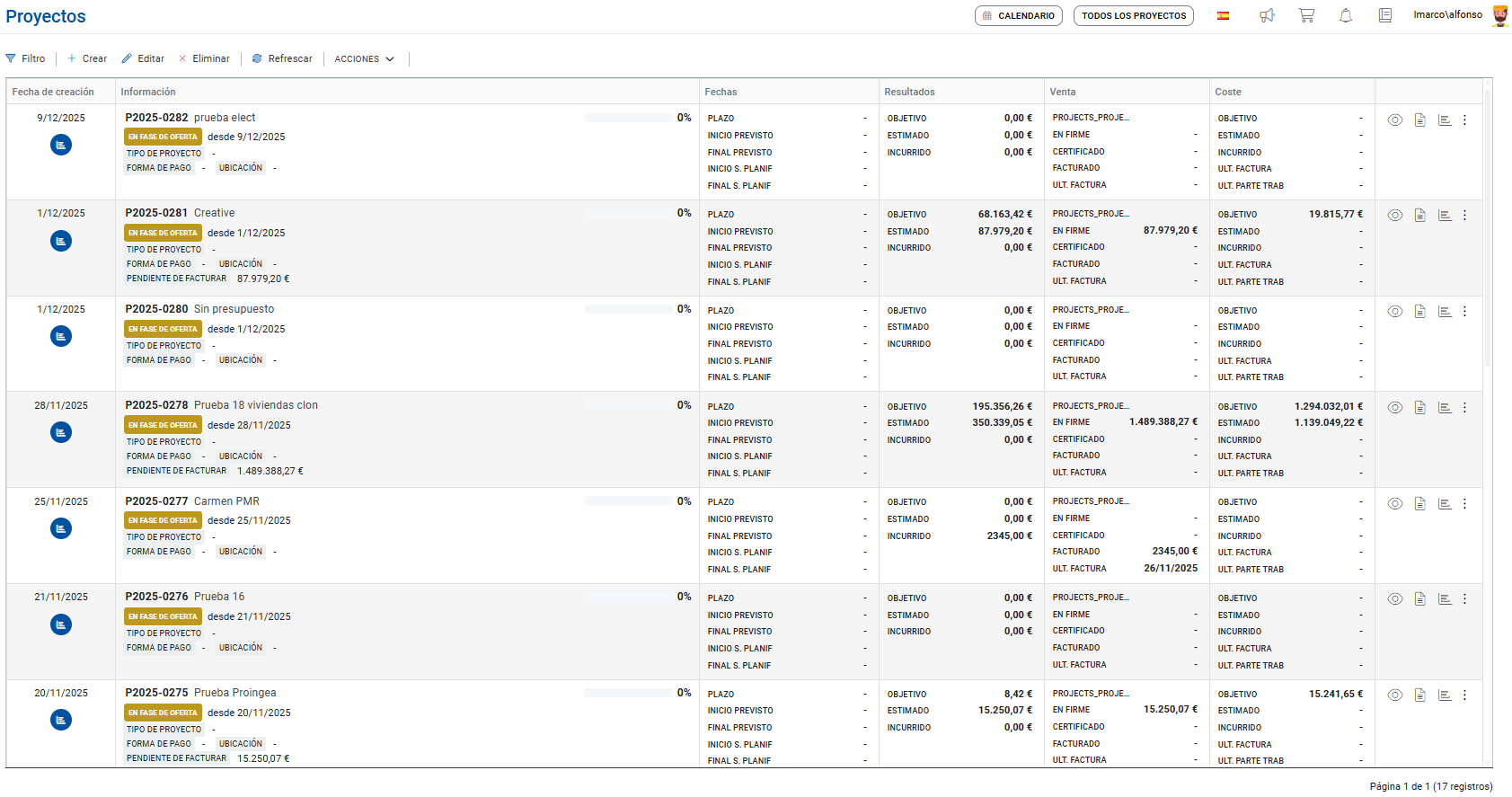The image size is (1512, 797).
Task: Click eye icon for P2025-0277 Carmen PMR row
Action: (1394, 504)
